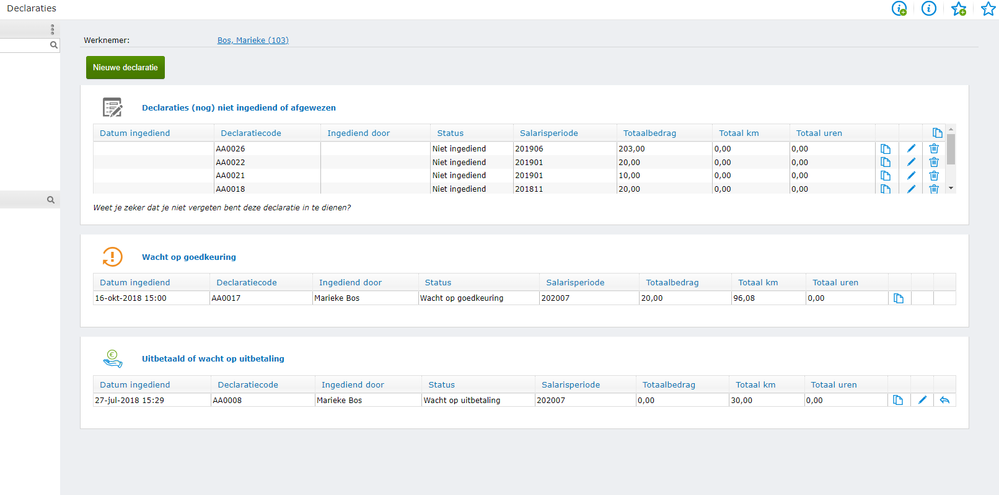Click the add info icon with green plus
Screen dimensions: 999x495
(x=899, y=9)
